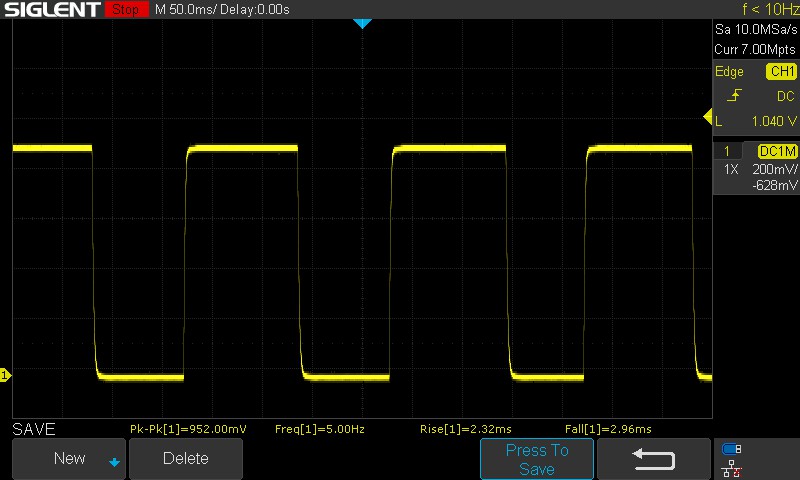The width and height of the screenshot is (800, 480).
Task: Click the Rise[1]=2.32ms measurement
Action: [x=465, y=429]
